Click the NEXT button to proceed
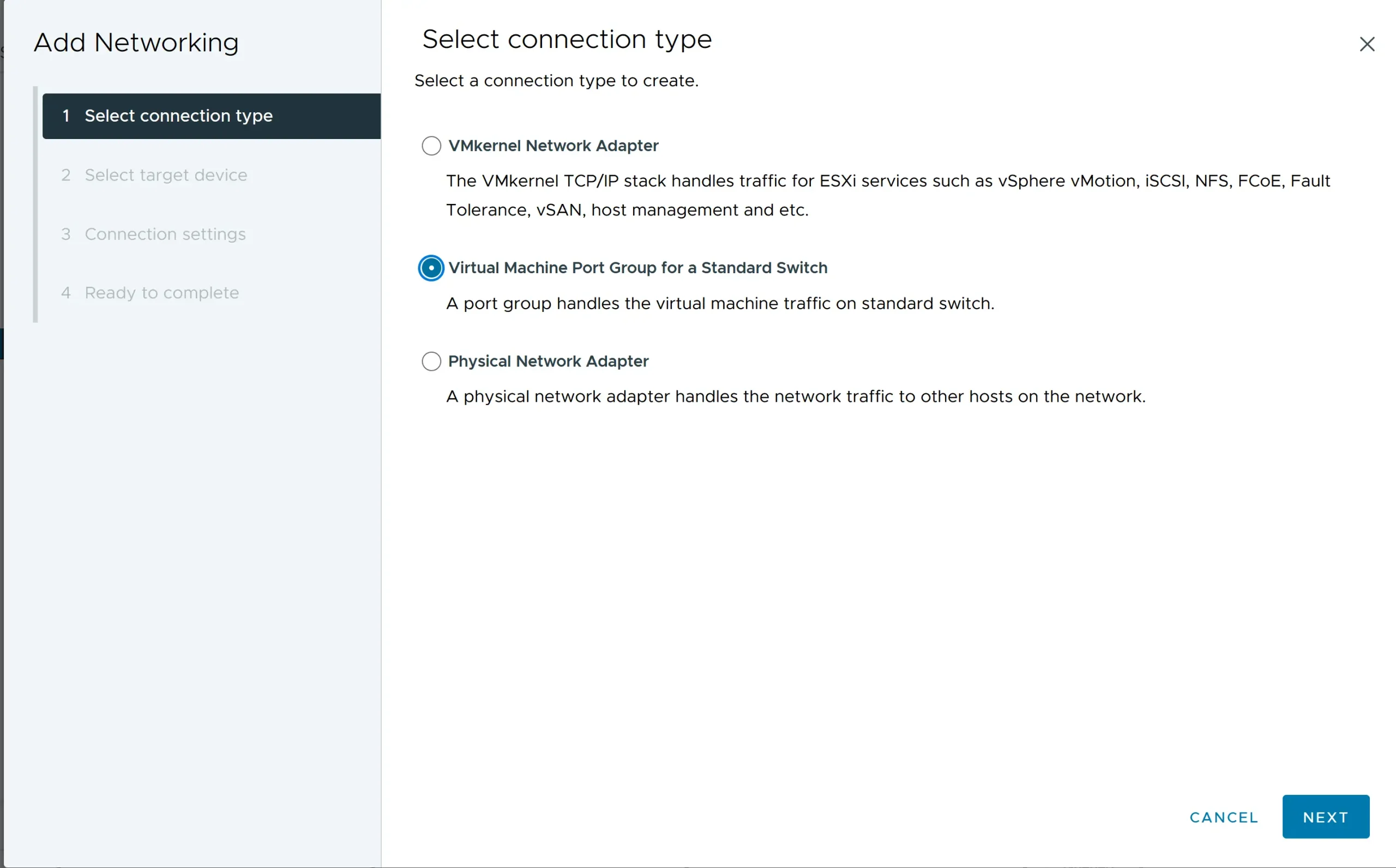The width and height of the screenshot is (1396, 868). [1326, 816]
